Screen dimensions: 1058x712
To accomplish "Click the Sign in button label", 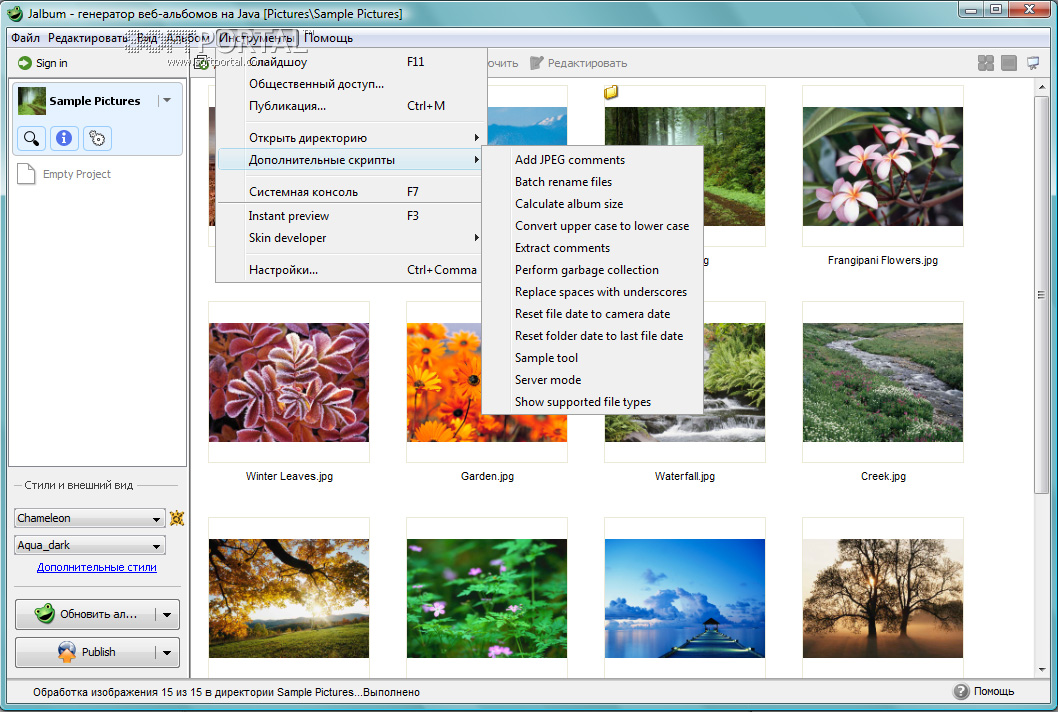I will 51,63.
